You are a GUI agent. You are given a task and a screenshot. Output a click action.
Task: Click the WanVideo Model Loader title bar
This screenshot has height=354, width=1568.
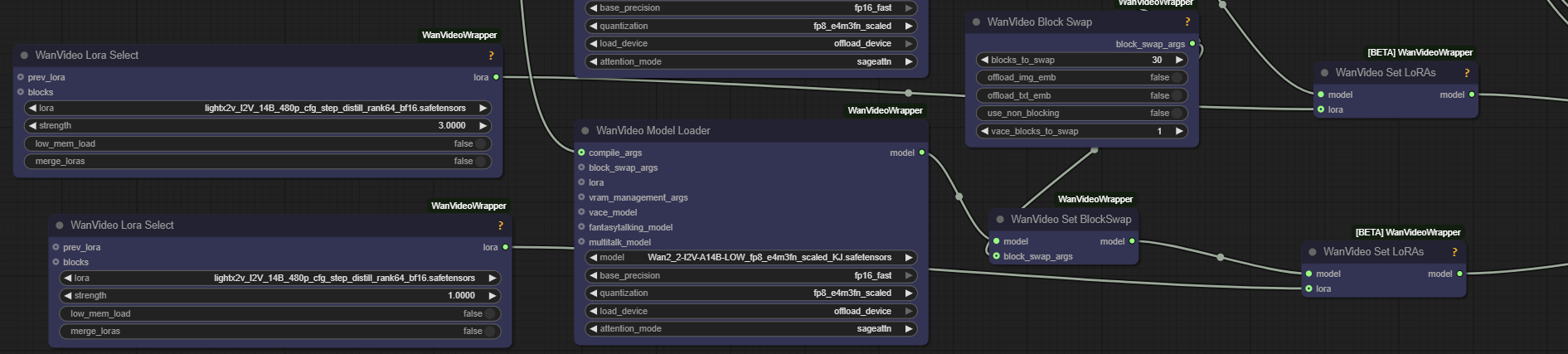[751, 131]
